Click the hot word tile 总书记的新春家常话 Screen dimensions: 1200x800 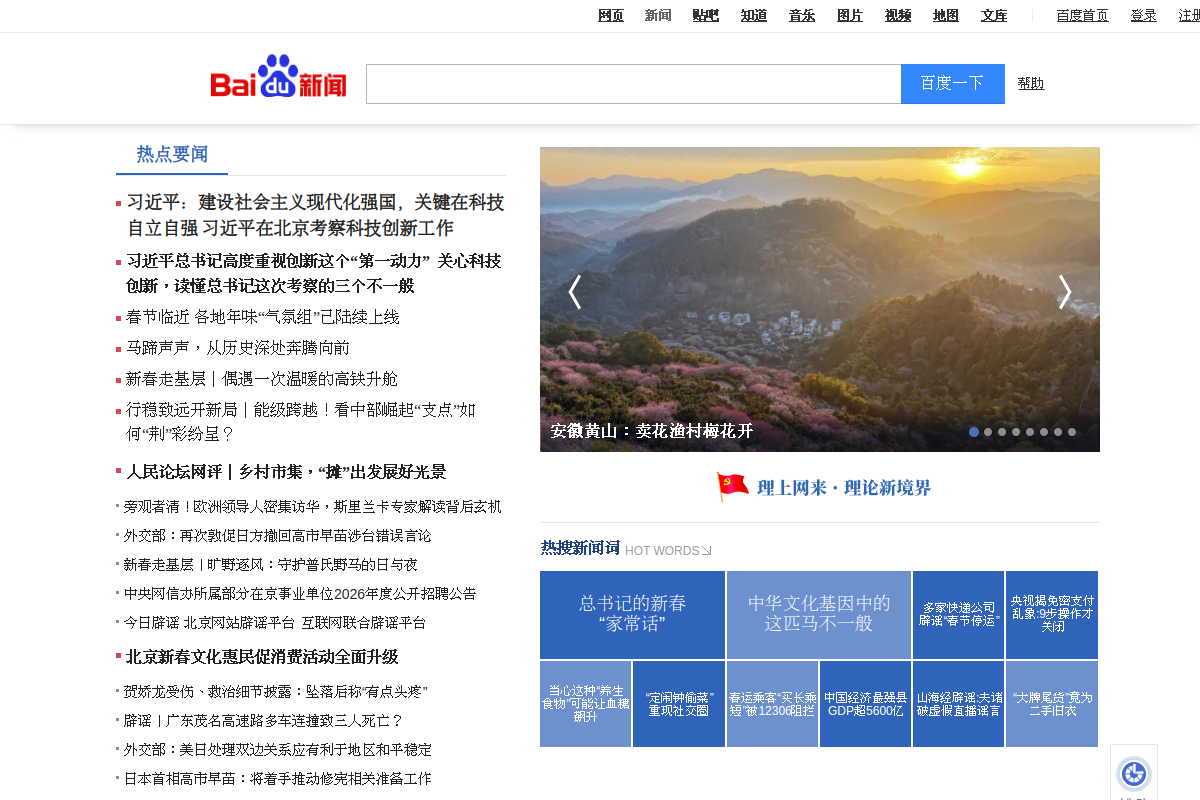(632, 614)
